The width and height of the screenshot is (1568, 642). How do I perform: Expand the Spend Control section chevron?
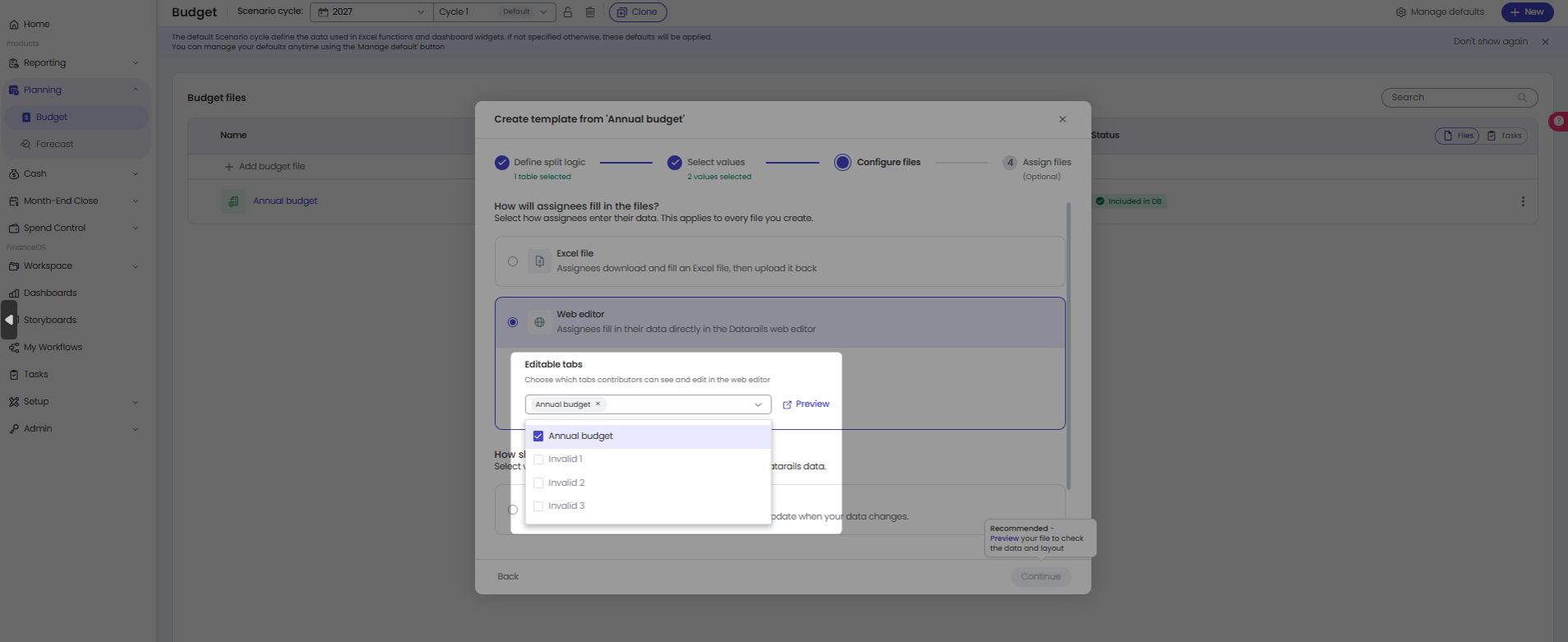(136, 229)
